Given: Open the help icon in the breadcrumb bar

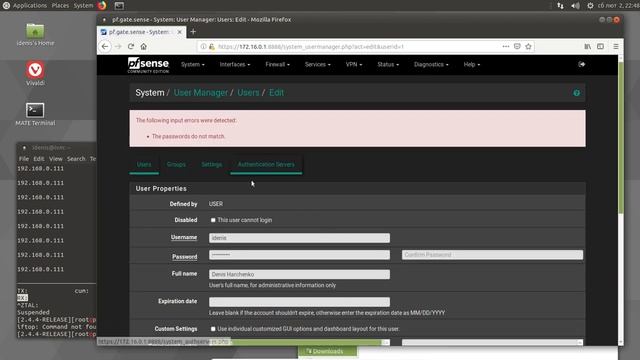Looking at the screenshot, I should pyautogui.click(x=576, y=93).
